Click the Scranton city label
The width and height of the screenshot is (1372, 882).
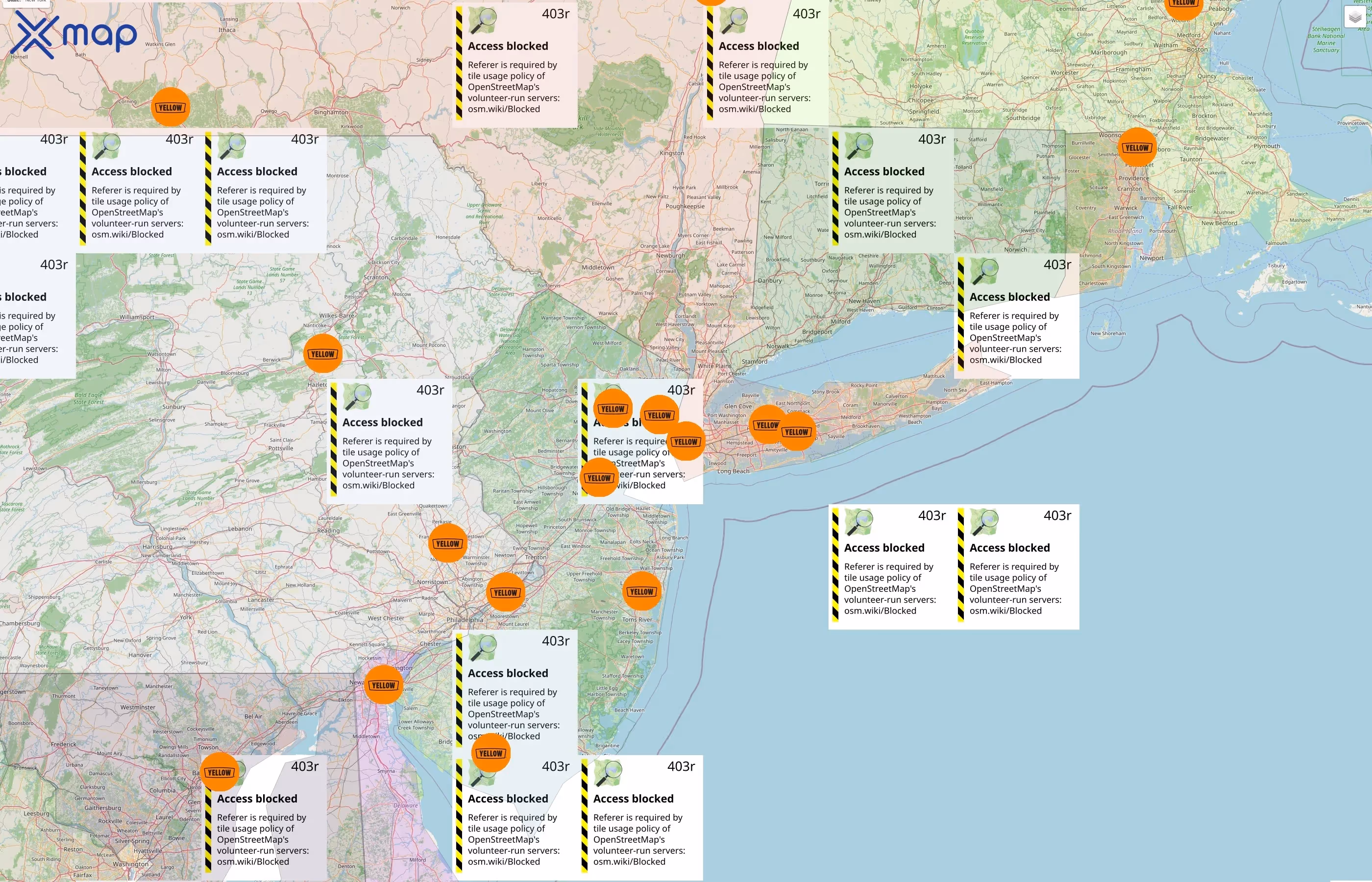(x=376, y=277)
